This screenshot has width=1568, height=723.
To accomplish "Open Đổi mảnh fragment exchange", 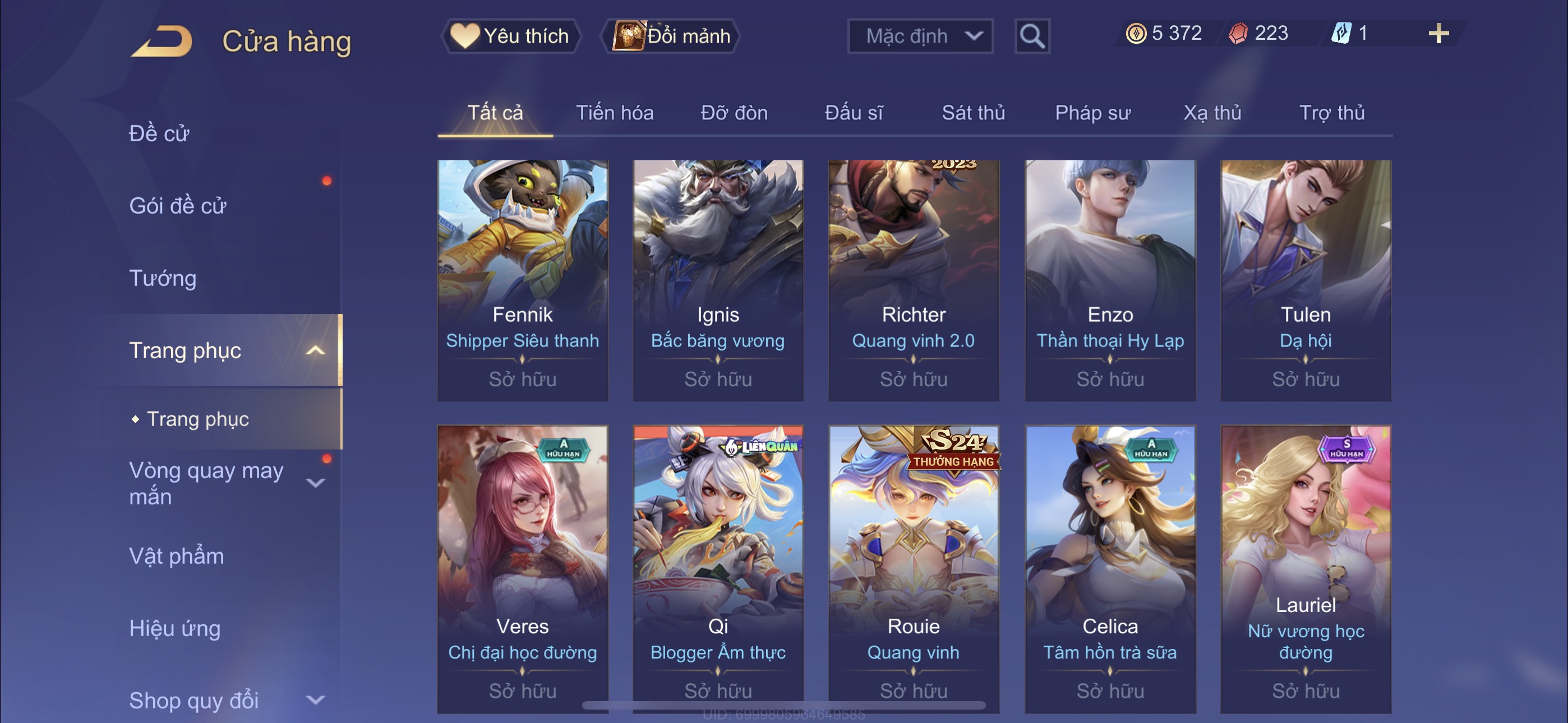I will [670, 36].
